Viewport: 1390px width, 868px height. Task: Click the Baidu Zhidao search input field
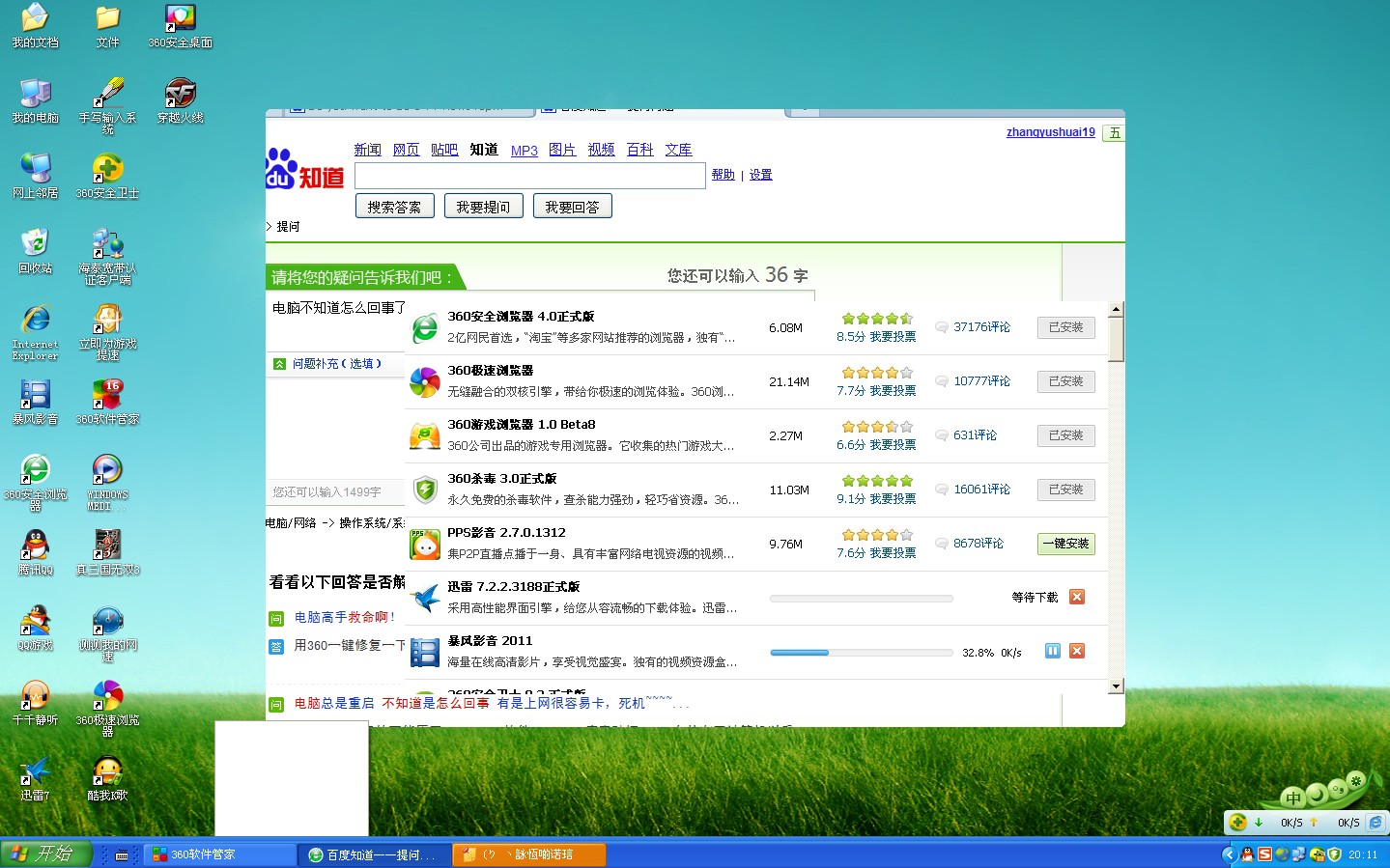[530, 176]
